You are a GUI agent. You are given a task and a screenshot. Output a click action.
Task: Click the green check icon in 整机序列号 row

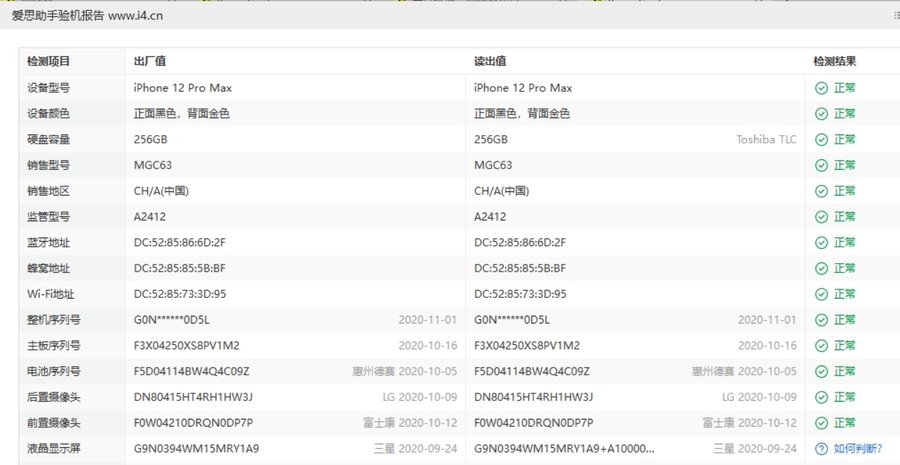[x=821, y=320]
